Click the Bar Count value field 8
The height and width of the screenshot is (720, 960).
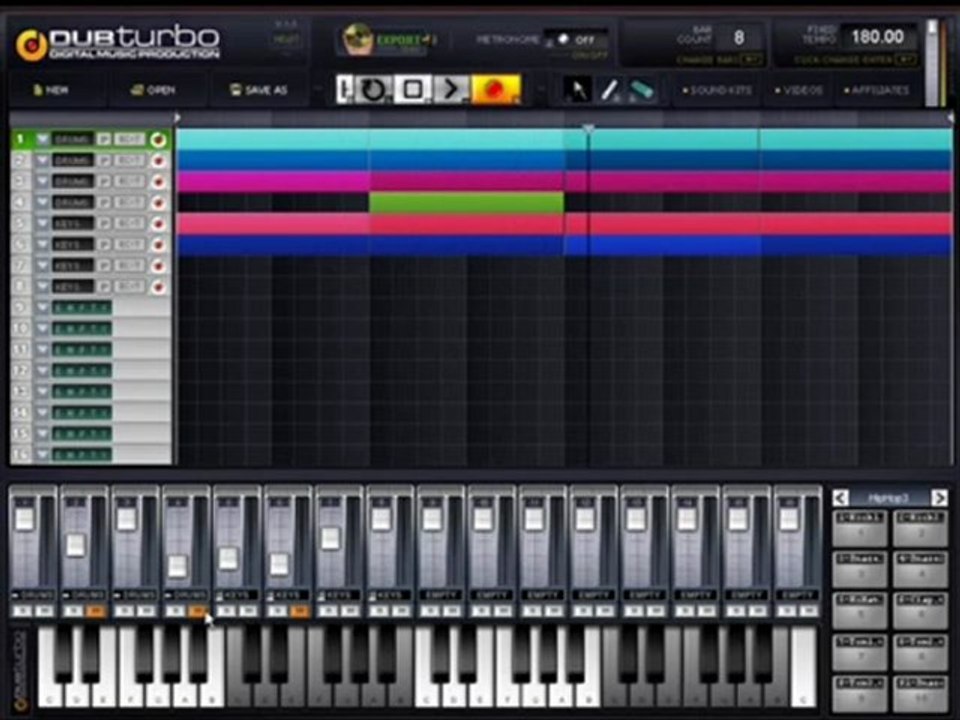[x=740, y=37]
